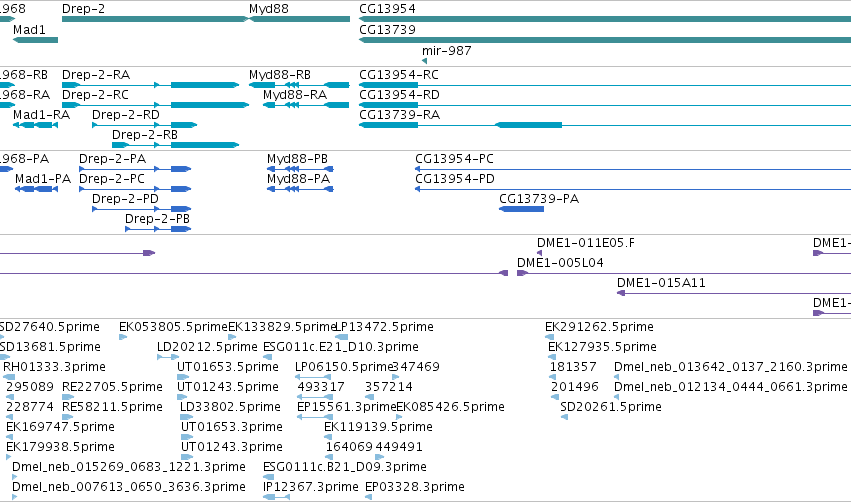Click the CG13954 gene span
Image resolution: width=851 pixels, height=502 pixels.
click(x=605, y=19)
